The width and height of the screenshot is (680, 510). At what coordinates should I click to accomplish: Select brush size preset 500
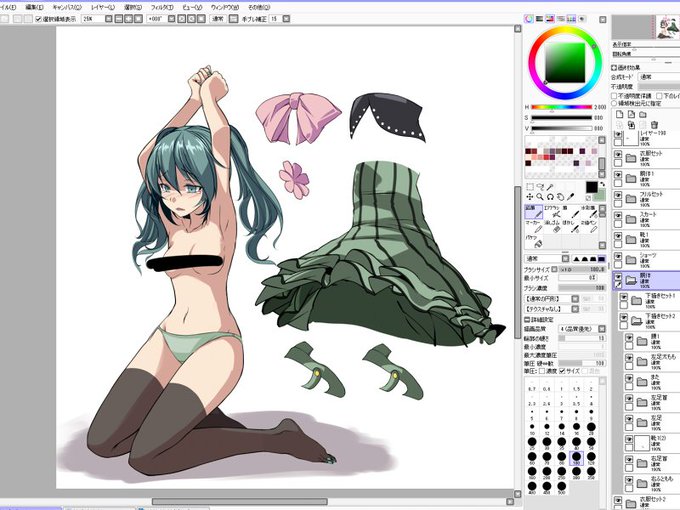click(x=562, y=487)
